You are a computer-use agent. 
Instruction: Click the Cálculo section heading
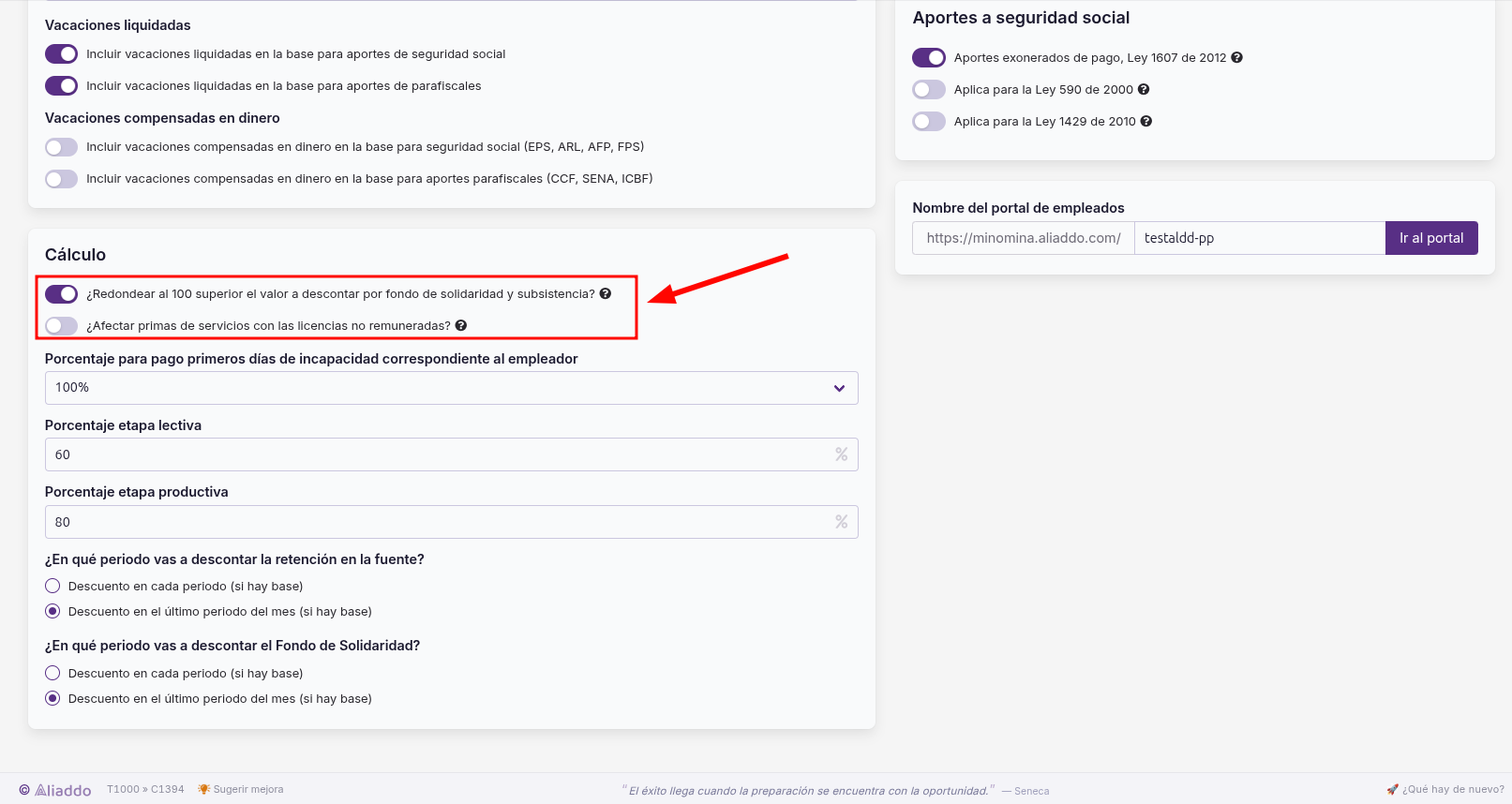coord(75,255)
